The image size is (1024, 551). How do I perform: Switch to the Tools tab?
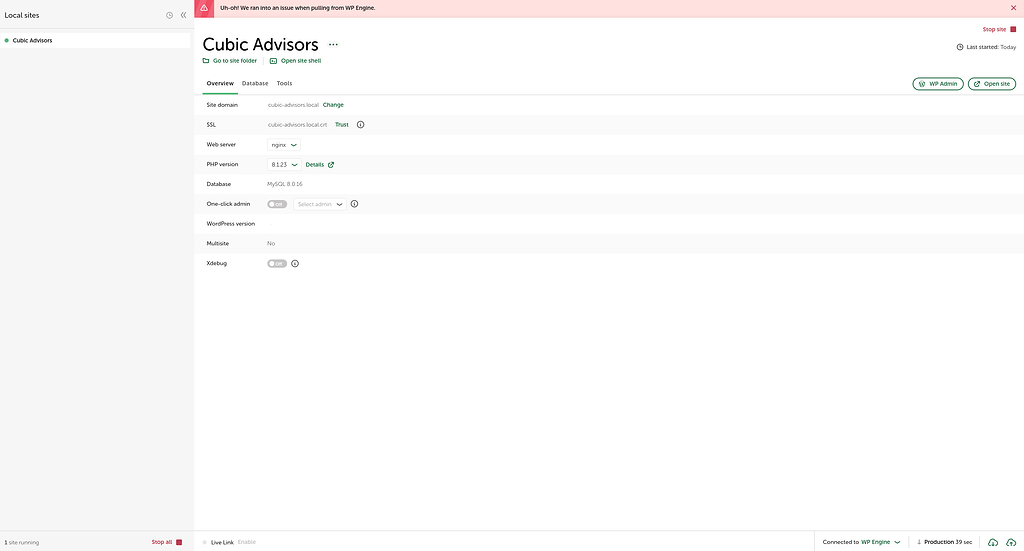(x=284, y=84)
